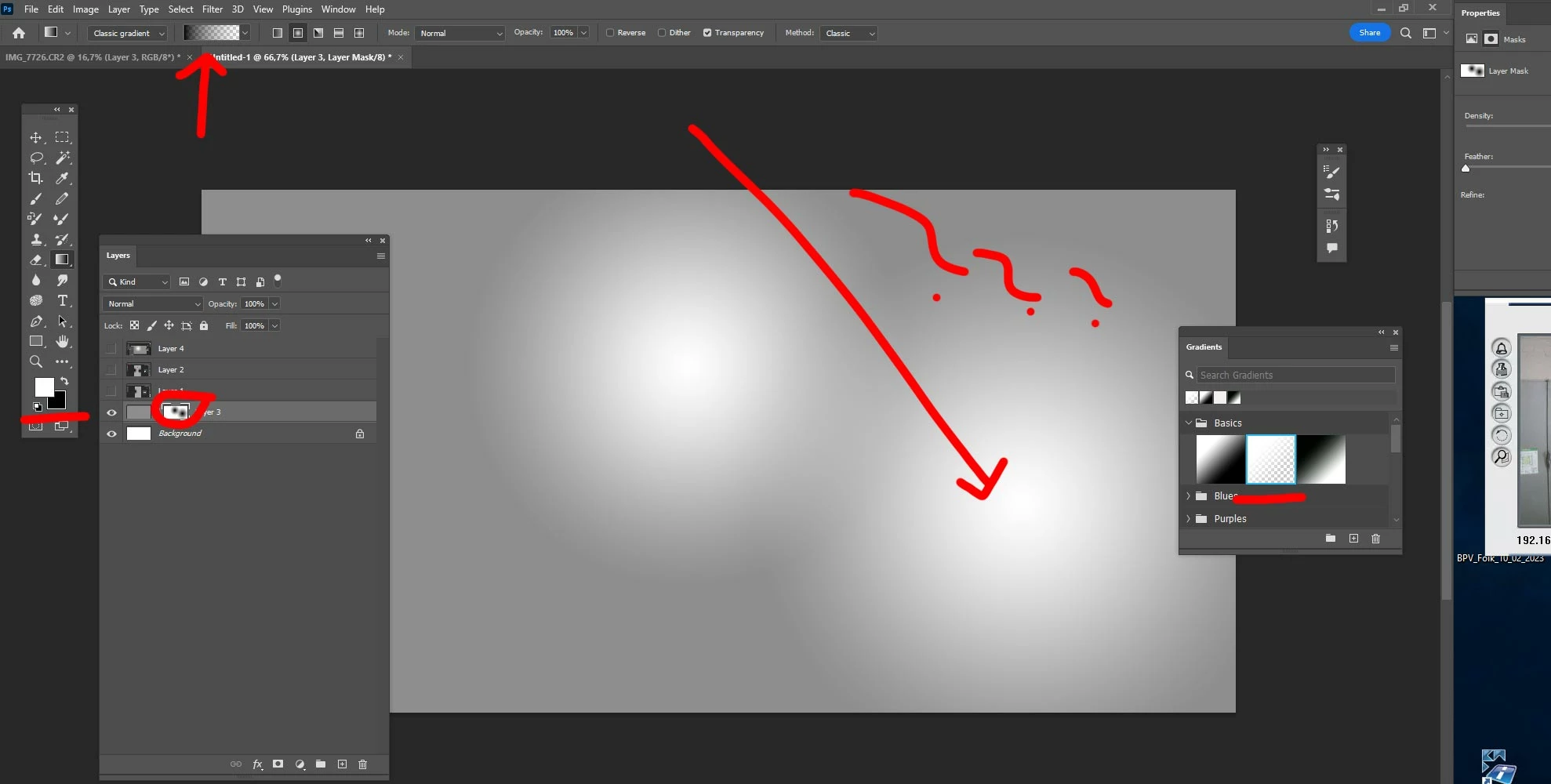
Task: Open Method Classic dropdown
Action: 848,33
